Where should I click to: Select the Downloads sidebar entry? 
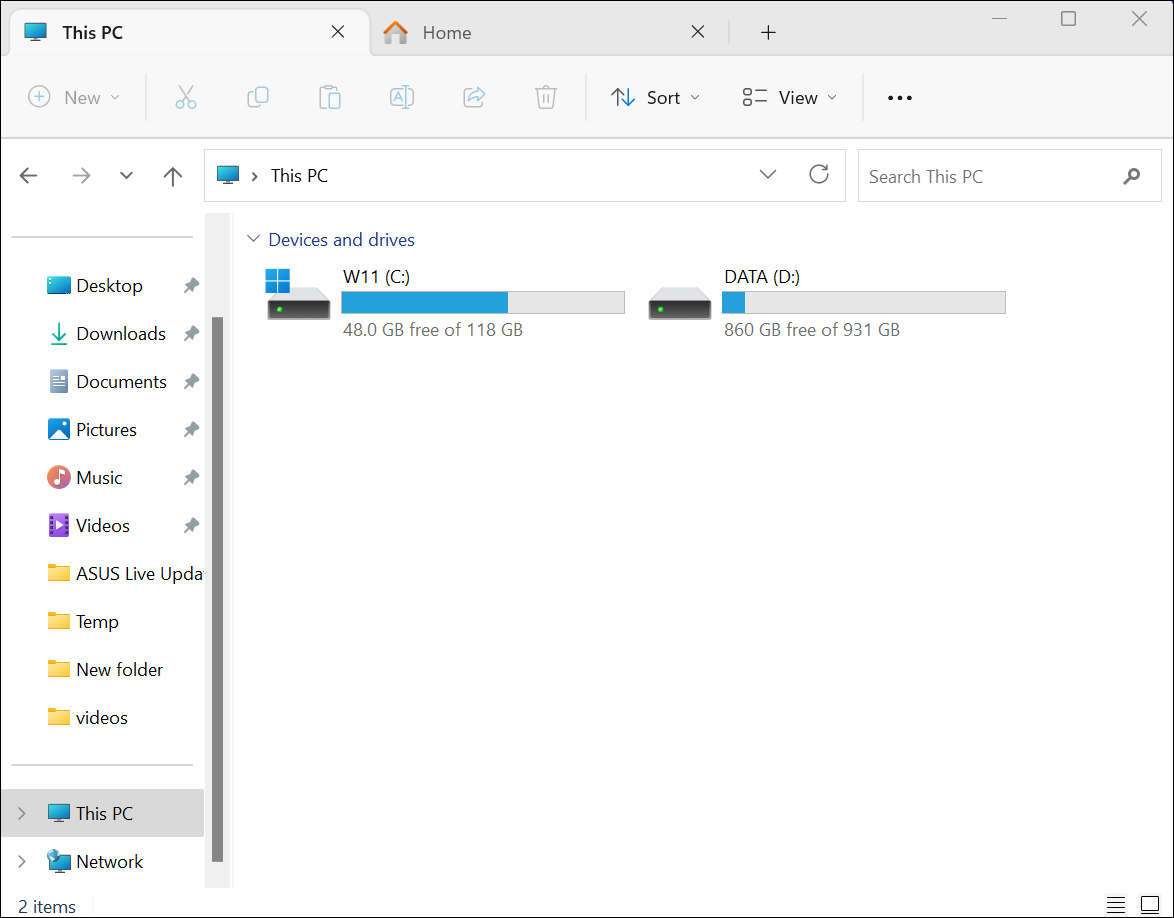tap(120, 333)
